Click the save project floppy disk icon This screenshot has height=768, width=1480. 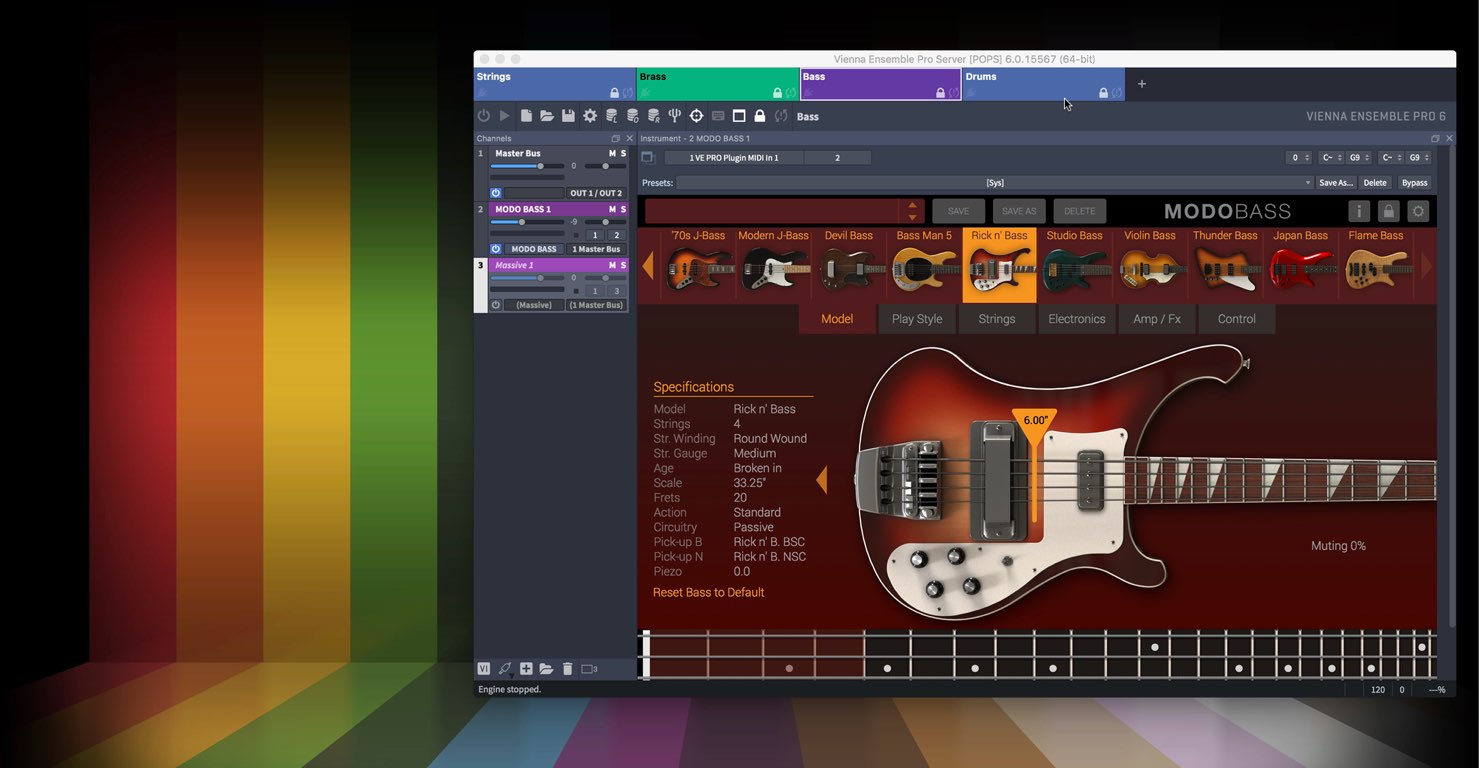click(568, 116)
